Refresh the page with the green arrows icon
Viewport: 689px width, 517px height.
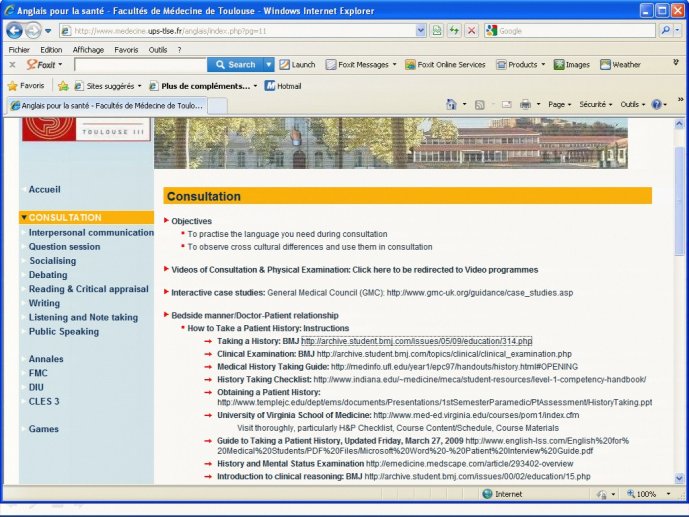click(x=454, y=31)
